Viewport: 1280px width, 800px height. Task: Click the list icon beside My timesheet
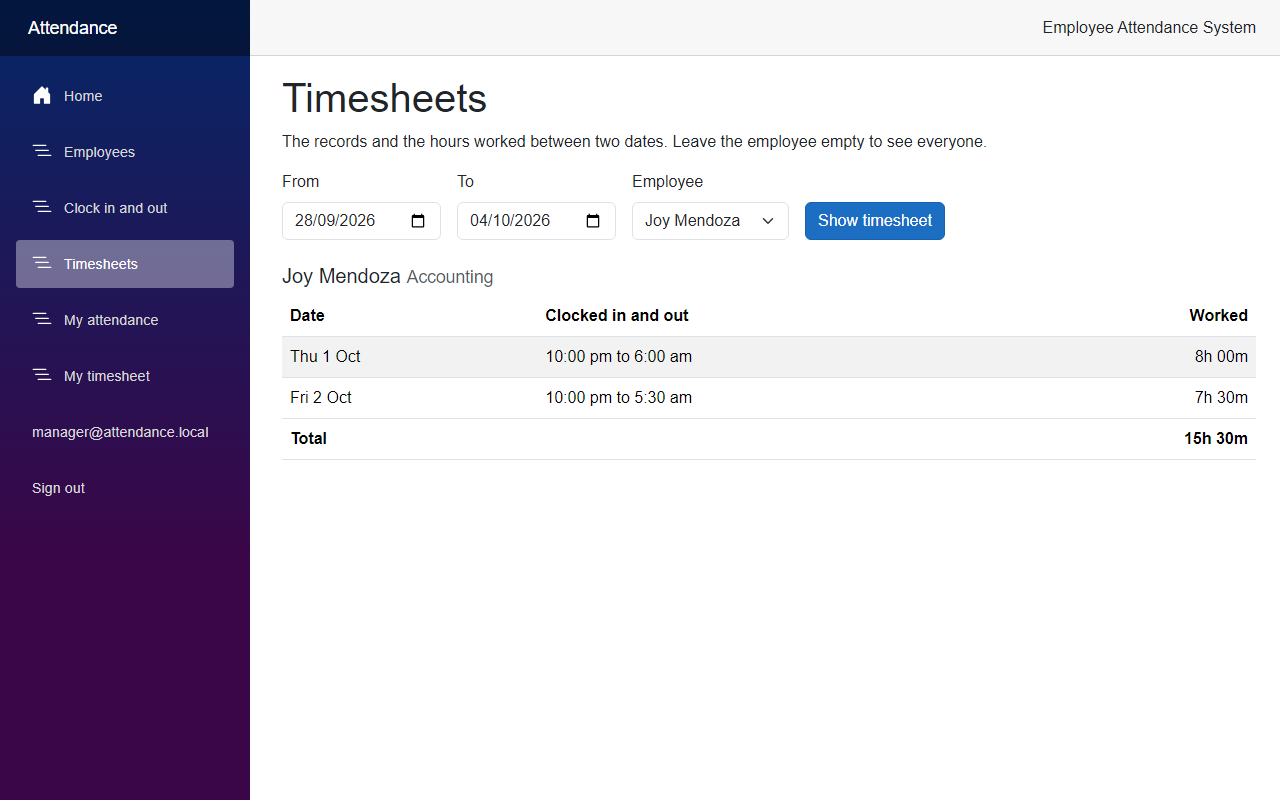42,375
